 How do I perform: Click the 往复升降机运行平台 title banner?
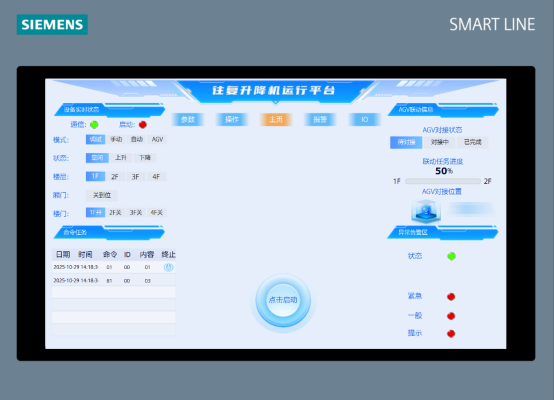(275, 91)
